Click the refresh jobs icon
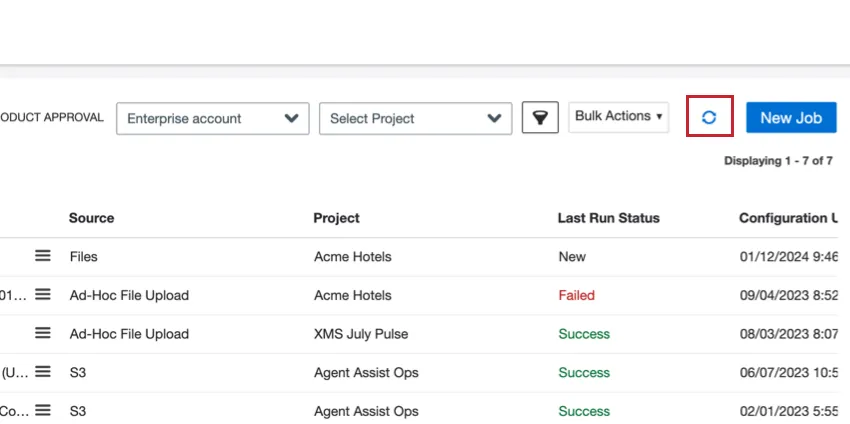 (x=709, y=117)
